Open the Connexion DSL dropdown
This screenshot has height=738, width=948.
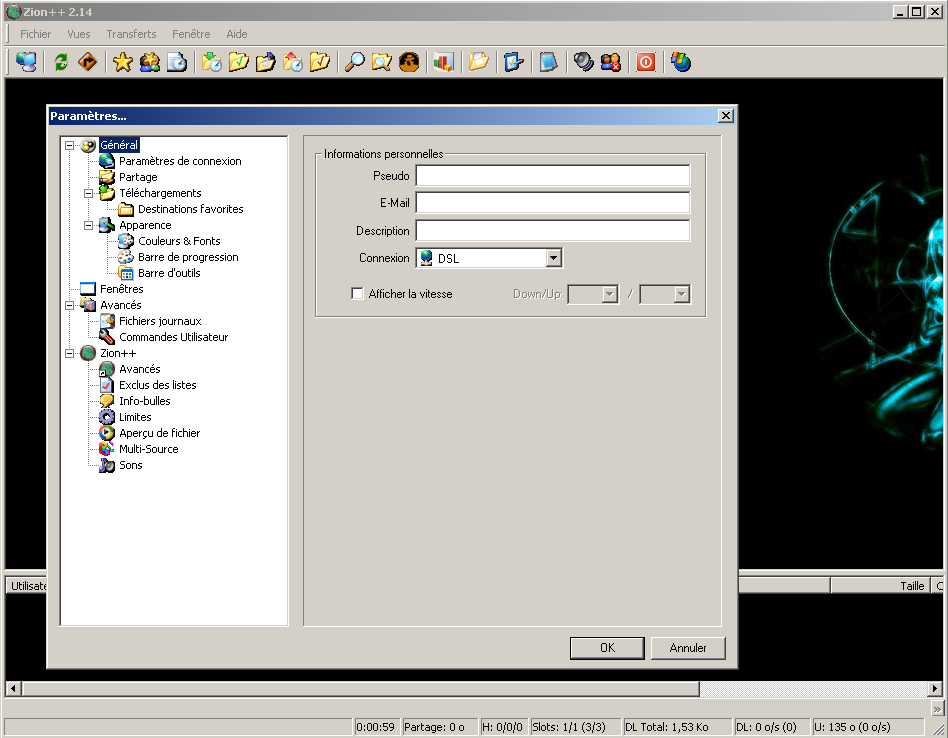[x=553, y=258]
